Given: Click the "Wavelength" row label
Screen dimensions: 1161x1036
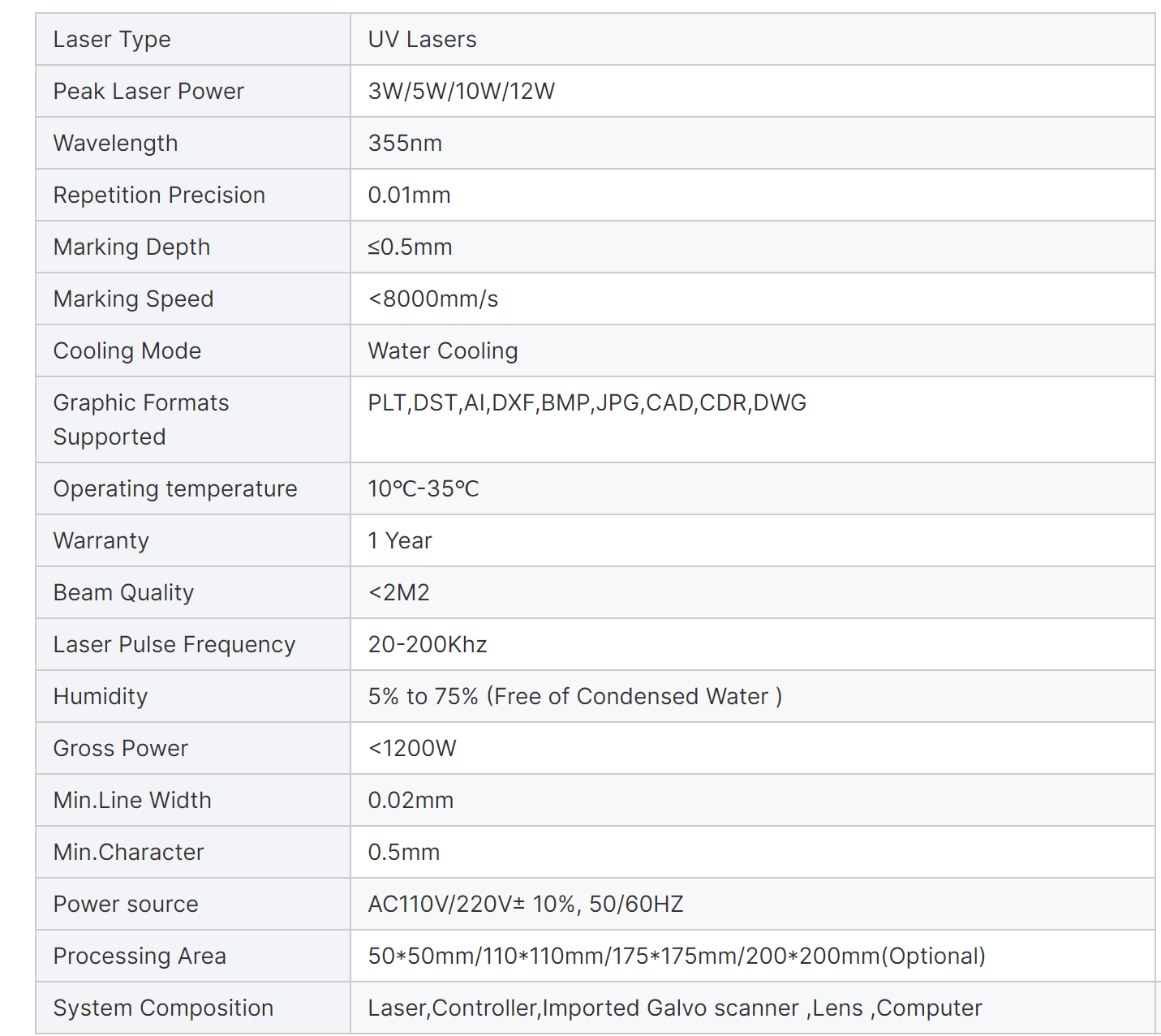Looking at the screenshot, I should point(115,144).
